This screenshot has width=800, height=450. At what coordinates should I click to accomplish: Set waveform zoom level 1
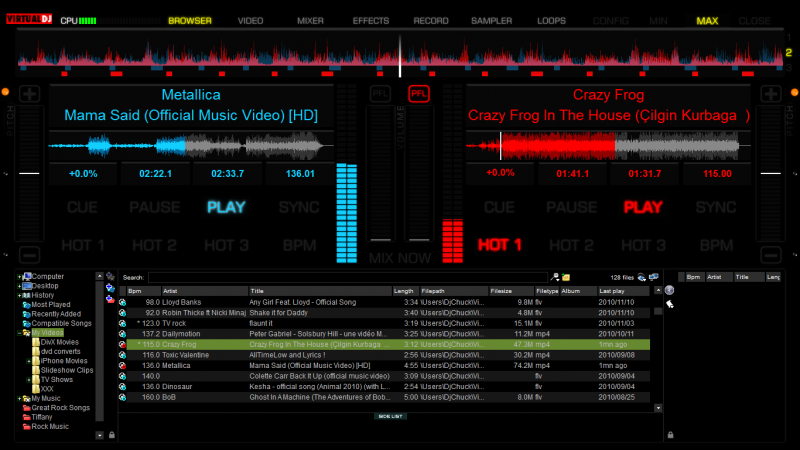pos(789,37)
